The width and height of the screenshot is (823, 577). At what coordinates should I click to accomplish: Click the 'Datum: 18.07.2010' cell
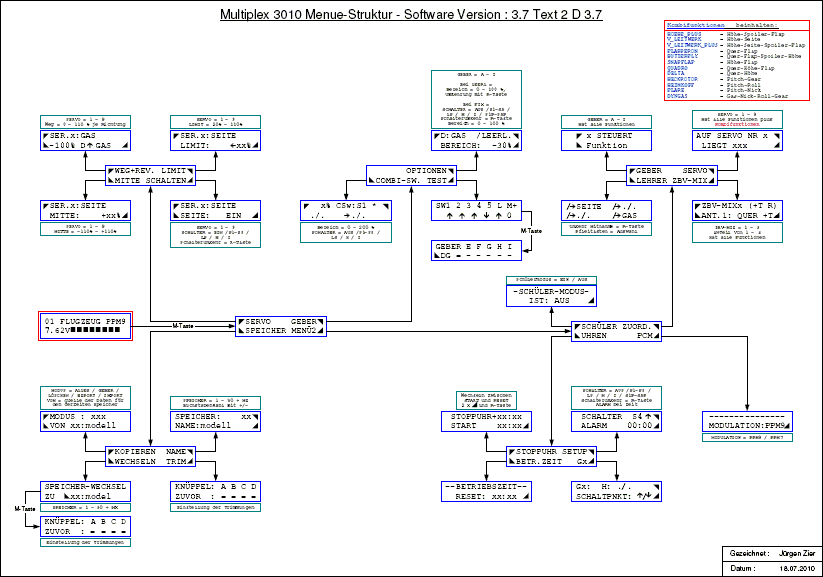click(x=772, y=569)
